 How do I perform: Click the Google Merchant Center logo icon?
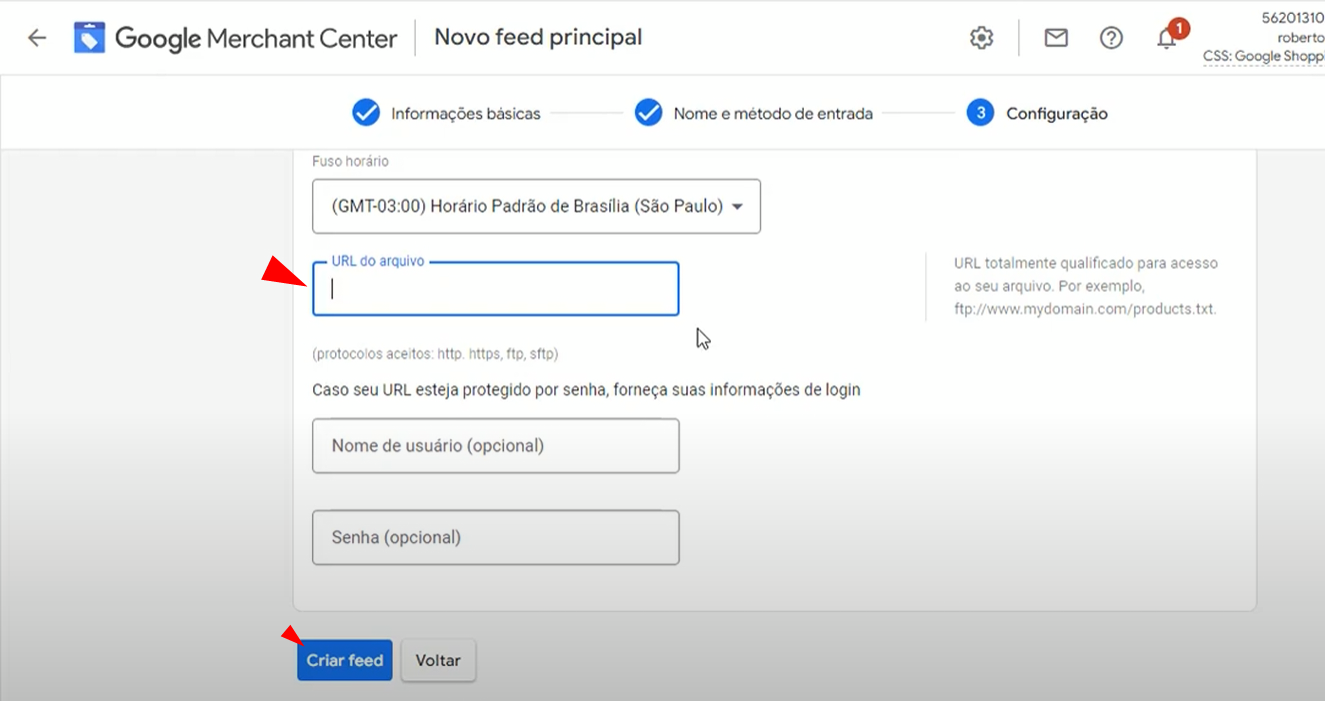click(90, 38)
